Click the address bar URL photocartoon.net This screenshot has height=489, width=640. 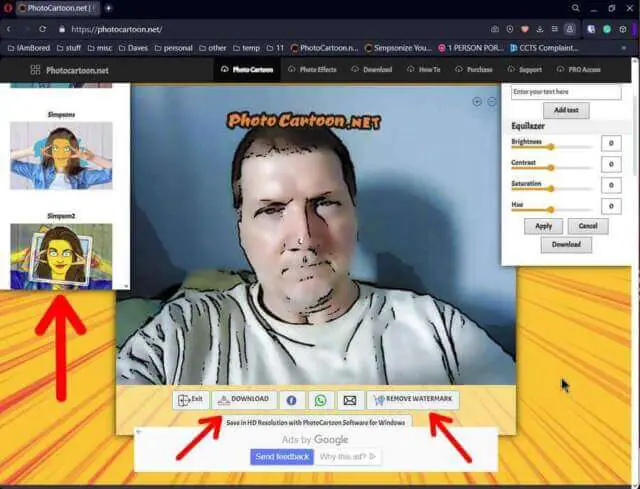click(x=117, y=29)
